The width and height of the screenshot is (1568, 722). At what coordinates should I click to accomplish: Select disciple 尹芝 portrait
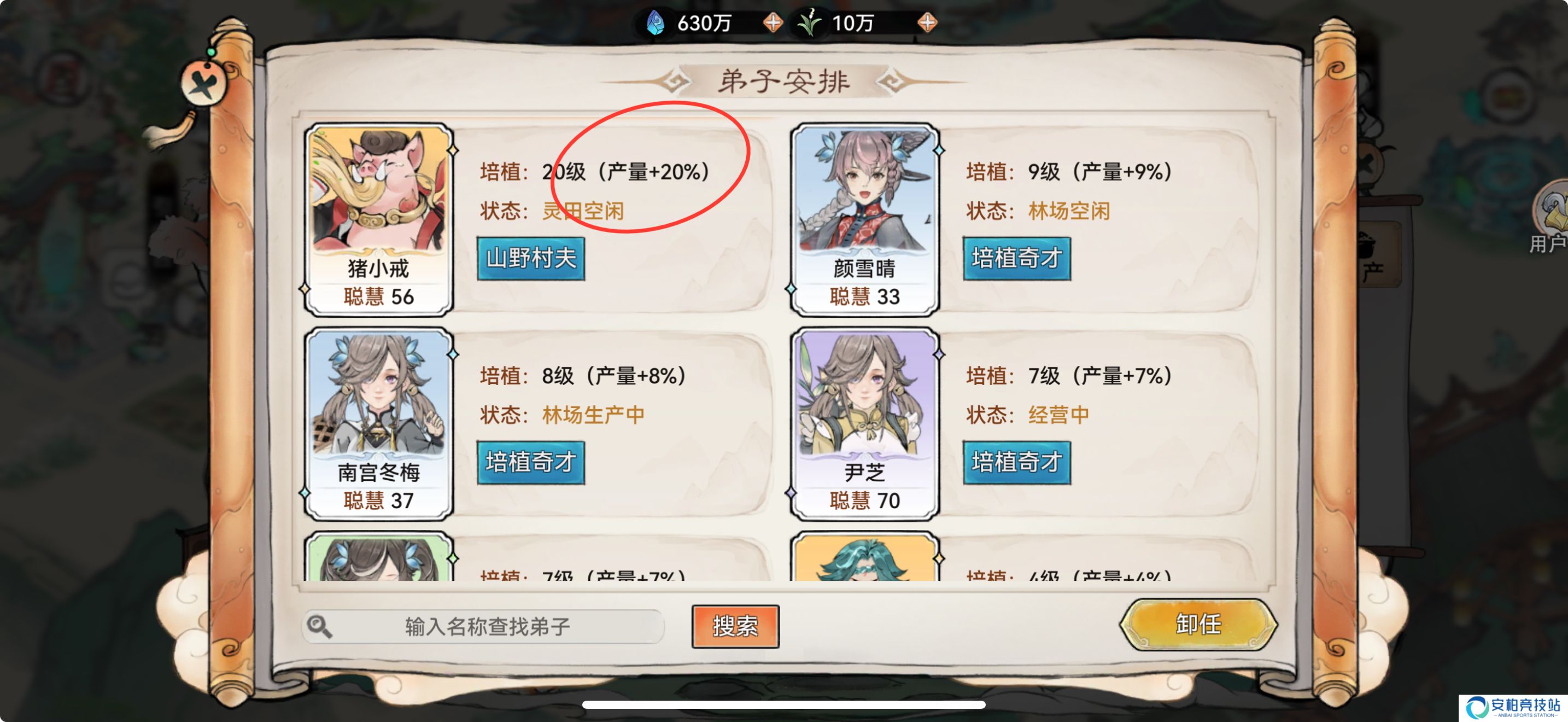point(864,424)
